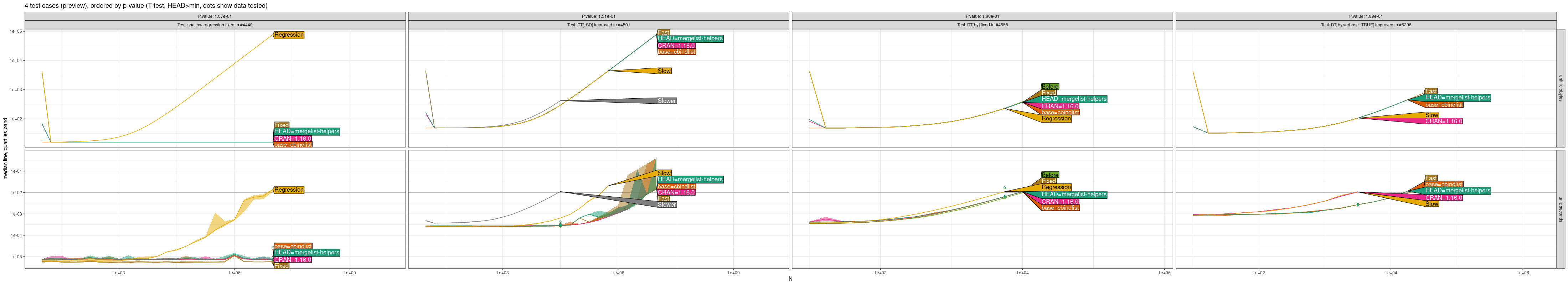Click the 'unit: seconds' row strip
This screenshot has height=285, width=1568.
[1561, 209]
